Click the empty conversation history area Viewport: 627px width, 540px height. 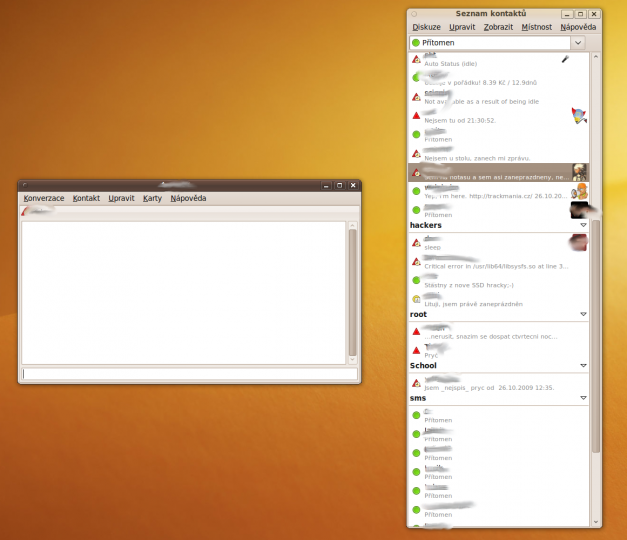click(x=184, y=292)
